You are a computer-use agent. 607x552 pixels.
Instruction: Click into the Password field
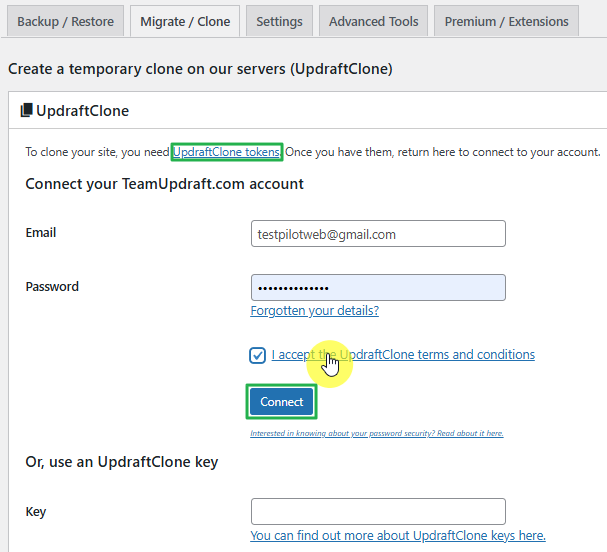378,288
